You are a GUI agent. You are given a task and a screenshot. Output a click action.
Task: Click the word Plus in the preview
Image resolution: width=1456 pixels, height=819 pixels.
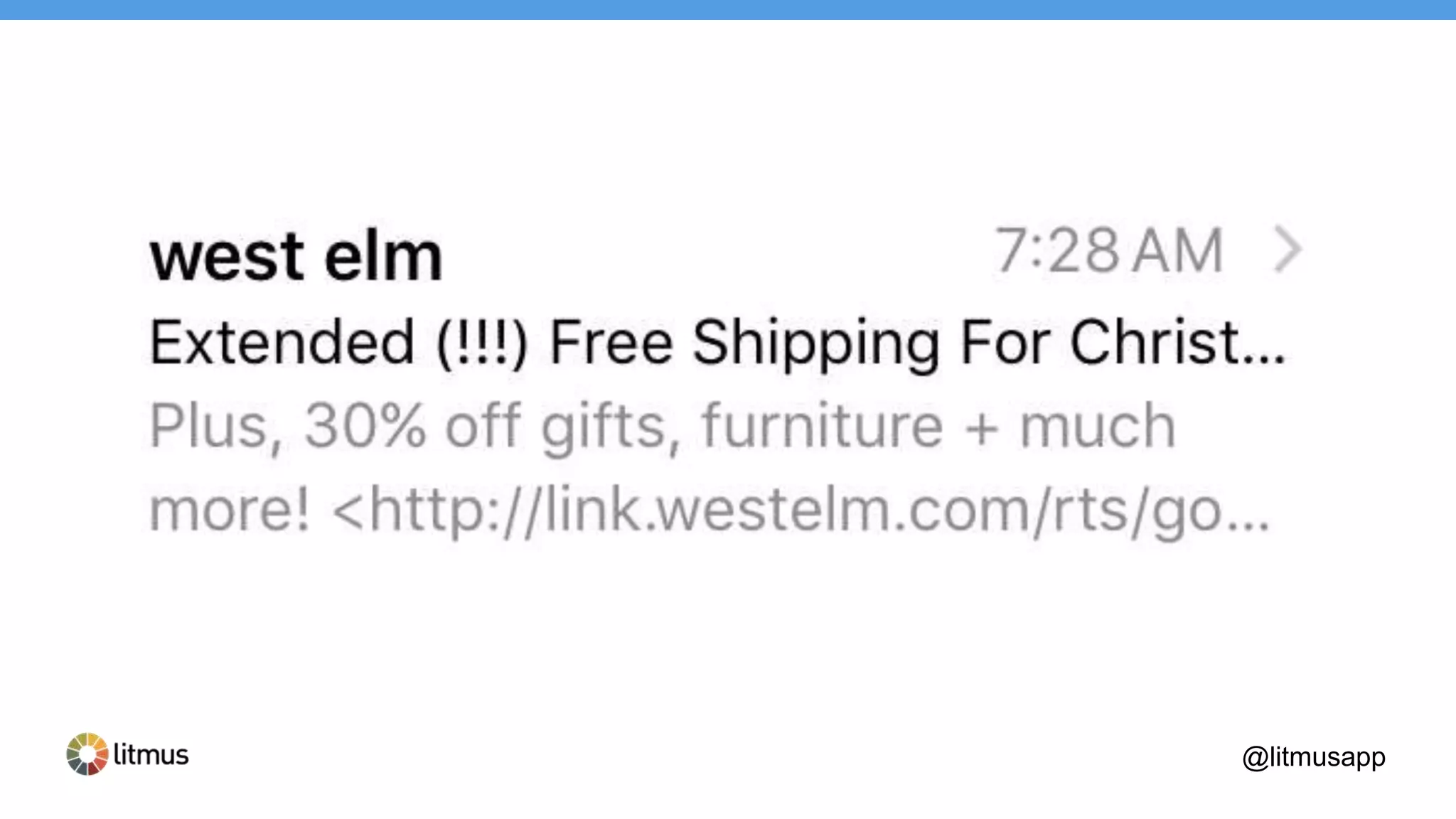209,426
